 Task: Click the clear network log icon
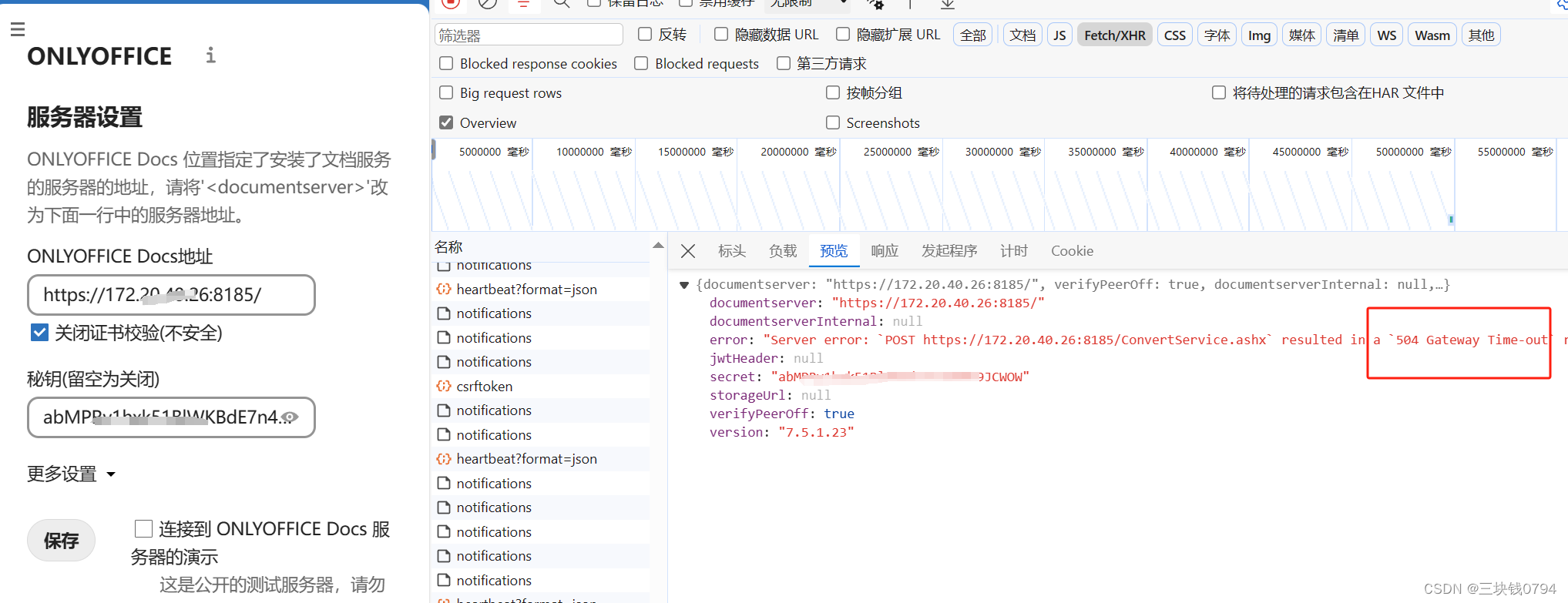pyautogui.click(x=488, y=3)
